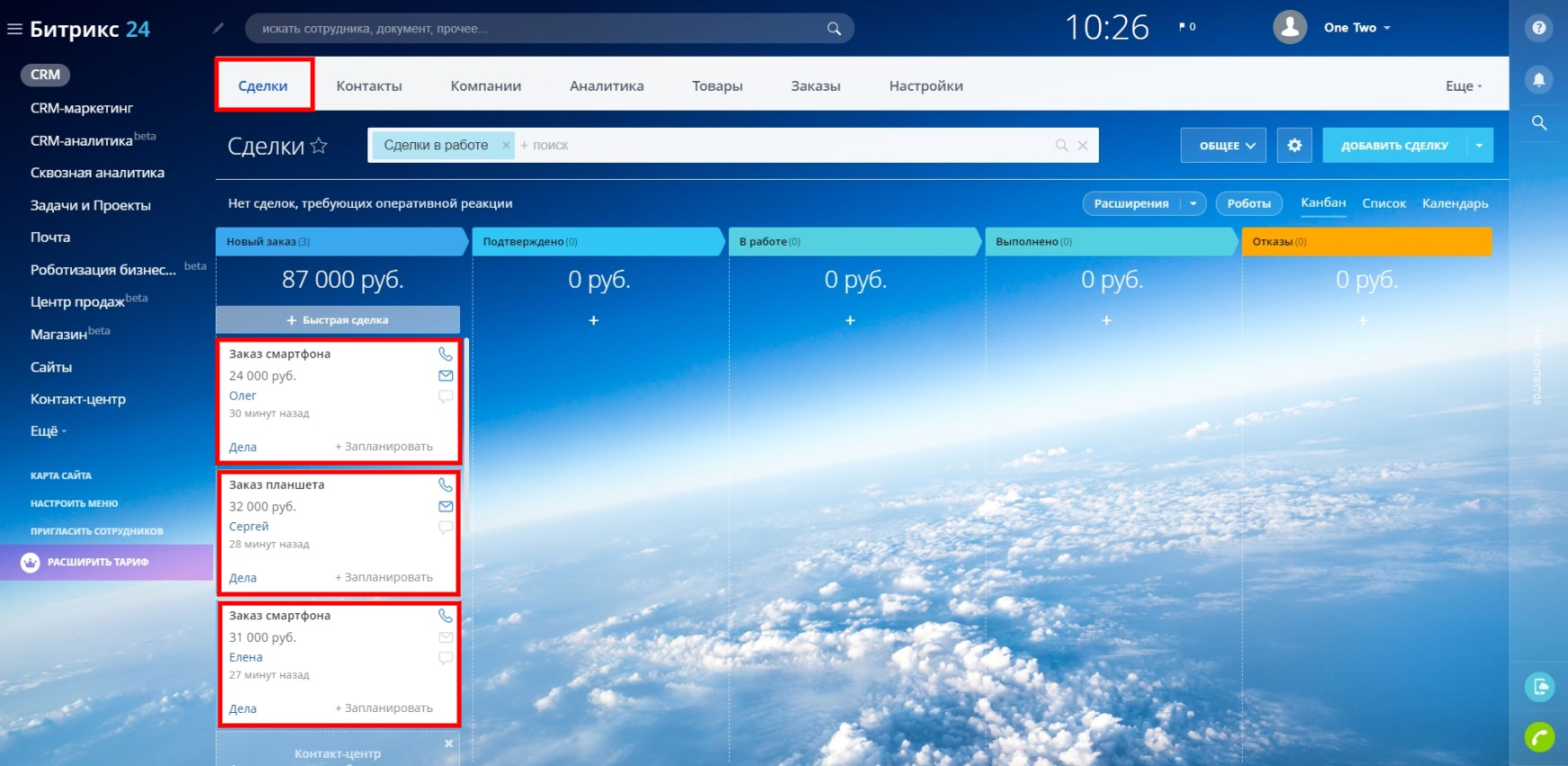Open the Аналитика tab

coord(607,85)
